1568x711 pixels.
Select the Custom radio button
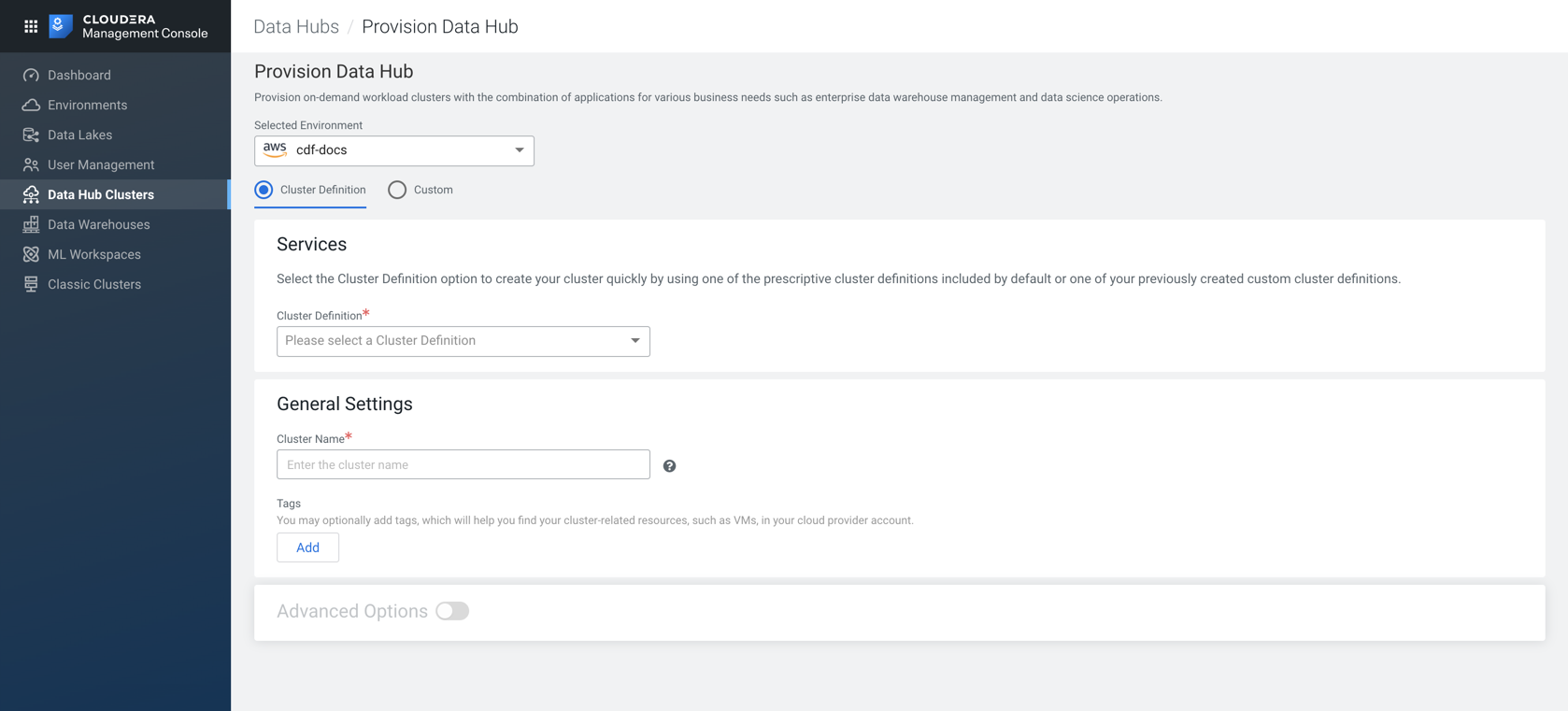coord(397,190)
